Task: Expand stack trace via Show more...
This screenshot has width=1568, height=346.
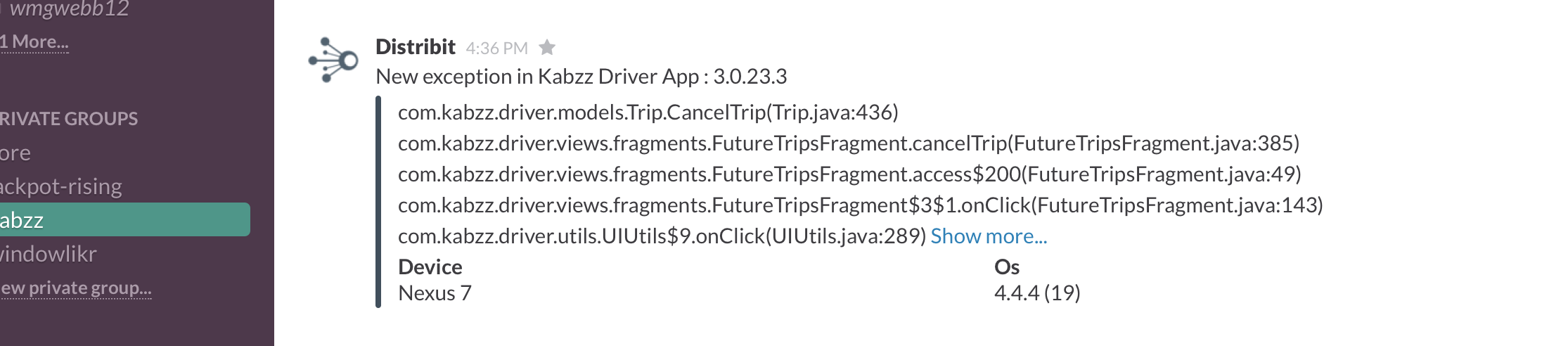Action: 989,236
